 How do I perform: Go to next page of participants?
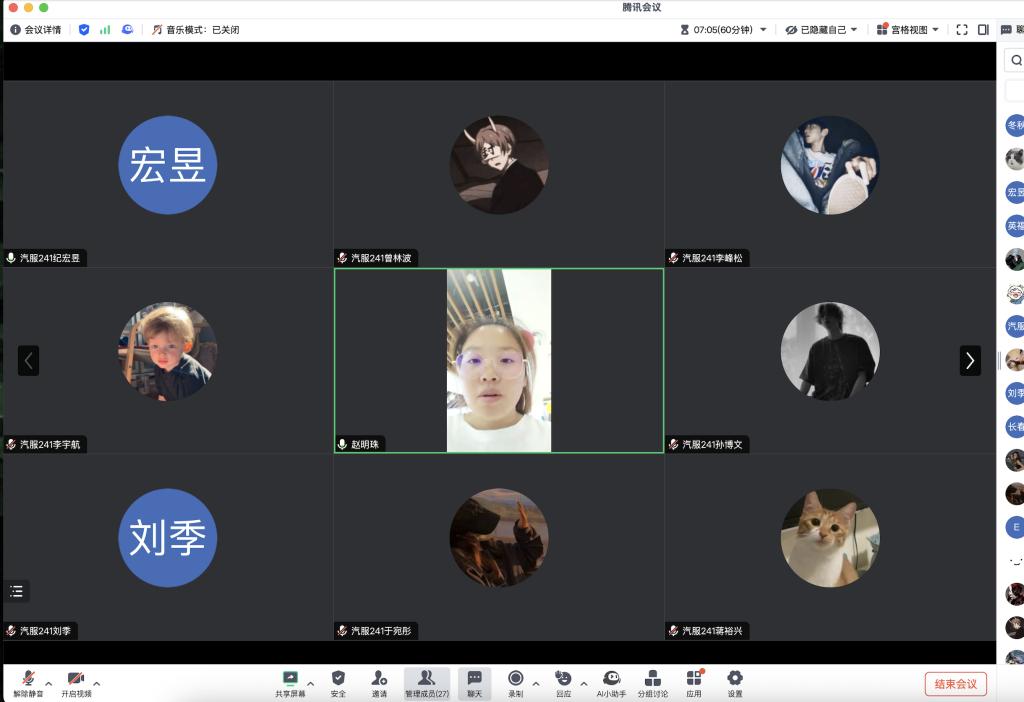click(x=970, y=360)
